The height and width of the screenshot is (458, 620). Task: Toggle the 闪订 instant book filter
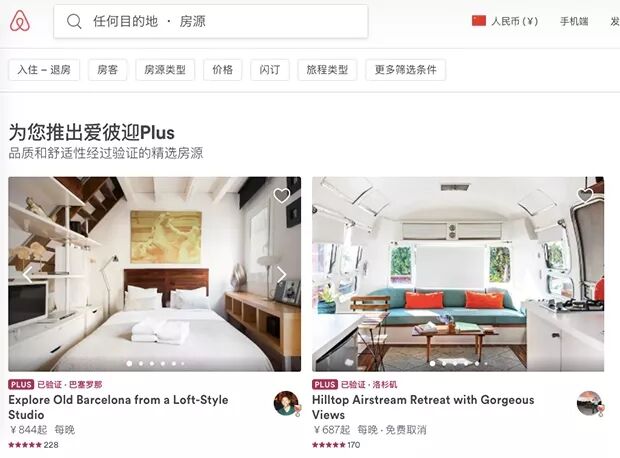pyautogui.click(x=270, y=70)
